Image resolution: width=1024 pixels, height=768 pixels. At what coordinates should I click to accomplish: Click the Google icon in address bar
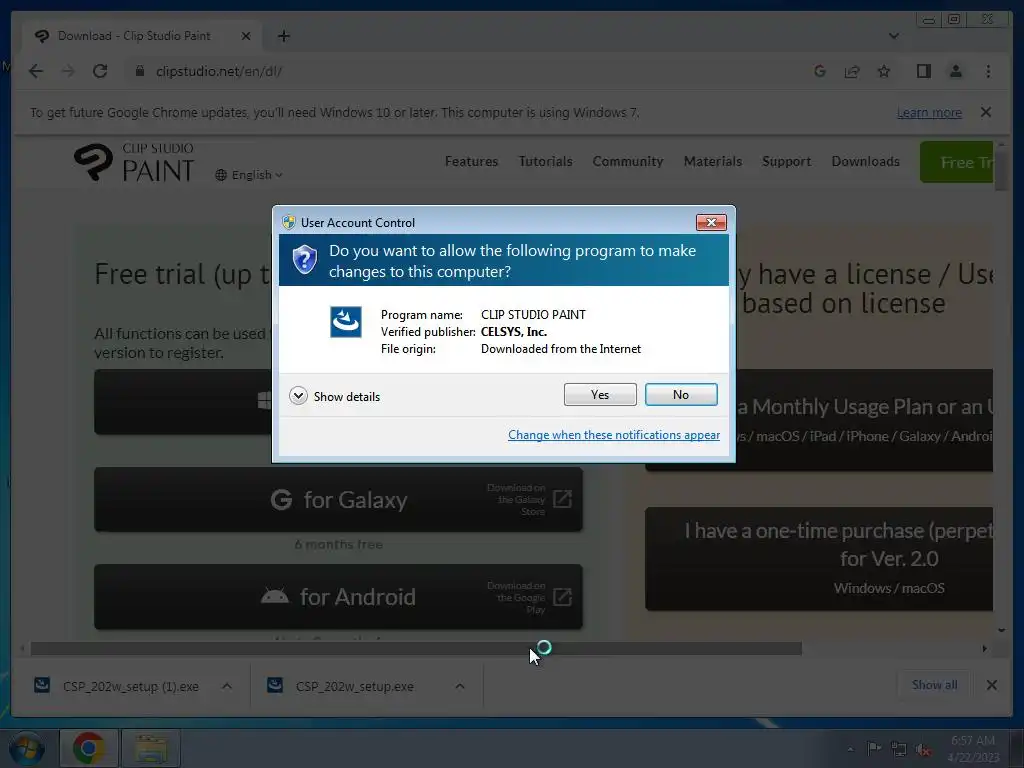tap(820, 71)
